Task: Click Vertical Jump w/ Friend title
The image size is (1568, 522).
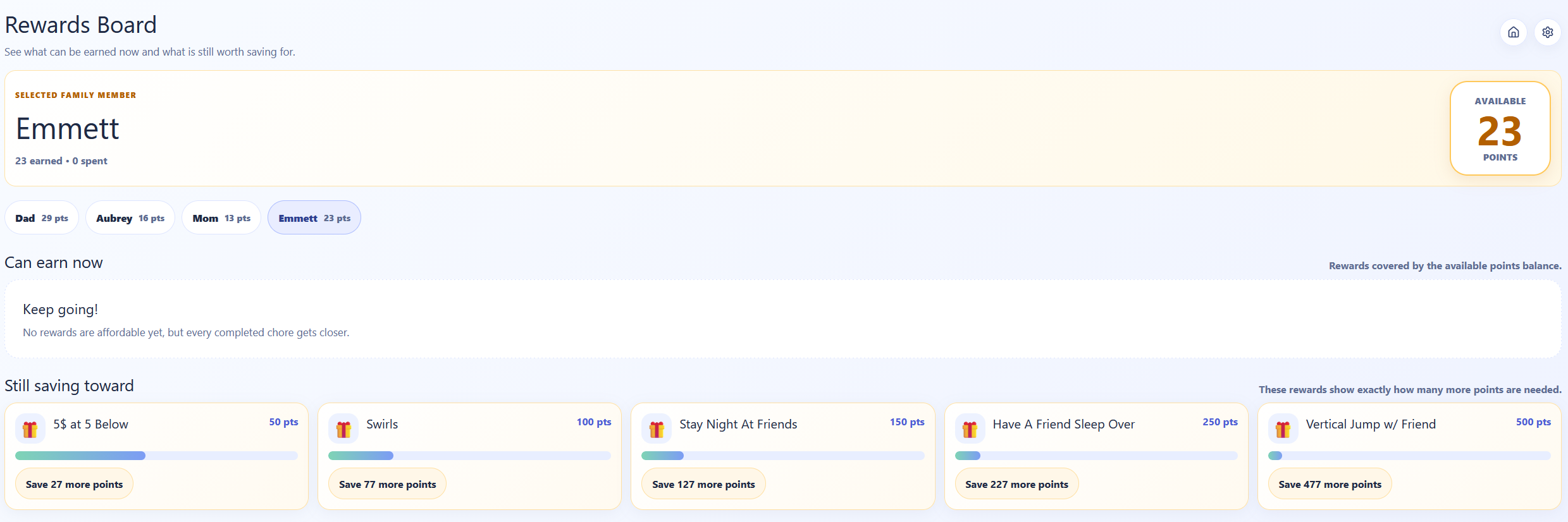Action: click(x=1371, y=424)
